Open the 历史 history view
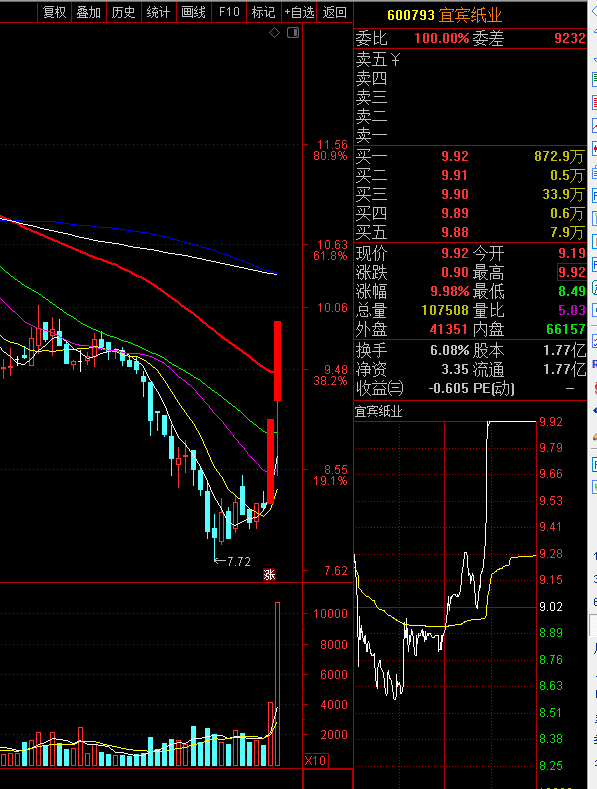Viewport: 597px width, 789px height. click(x=123, y=12)
